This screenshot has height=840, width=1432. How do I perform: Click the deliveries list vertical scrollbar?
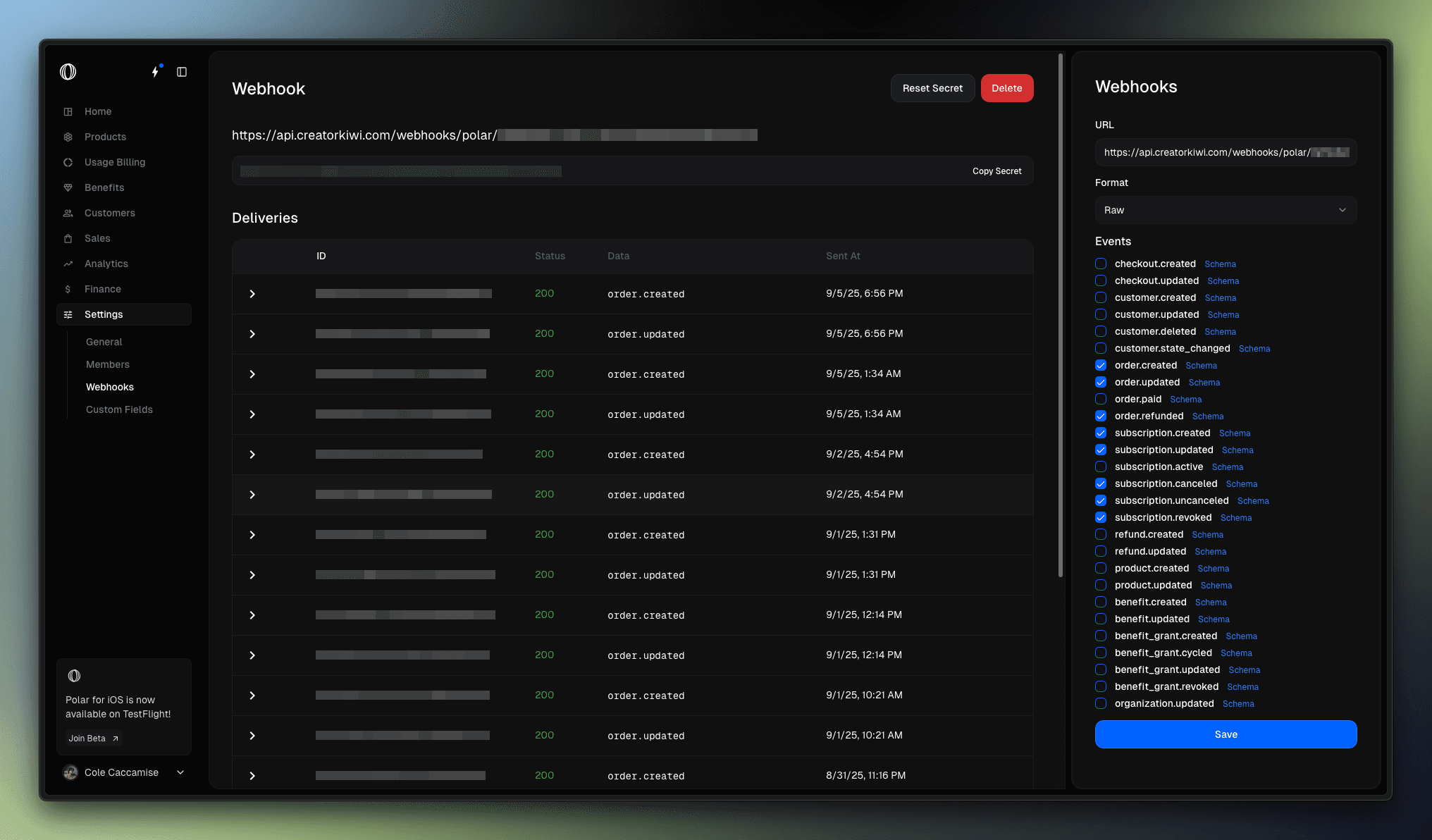(1061, 315)
